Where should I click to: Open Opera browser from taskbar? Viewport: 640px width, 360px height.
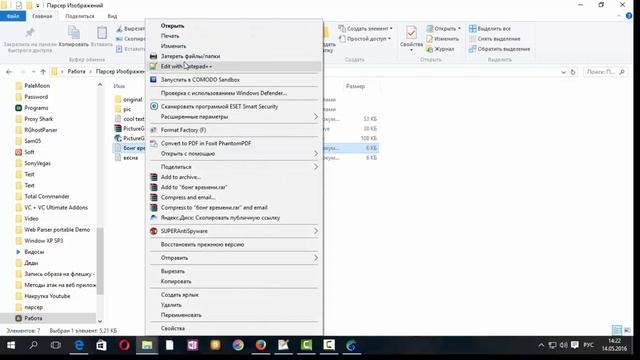[x=124, y=345]
